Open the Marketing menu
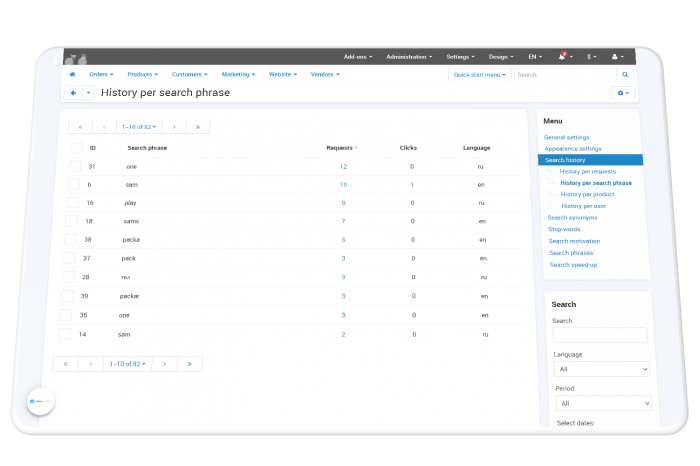 [x=238, y=75]
